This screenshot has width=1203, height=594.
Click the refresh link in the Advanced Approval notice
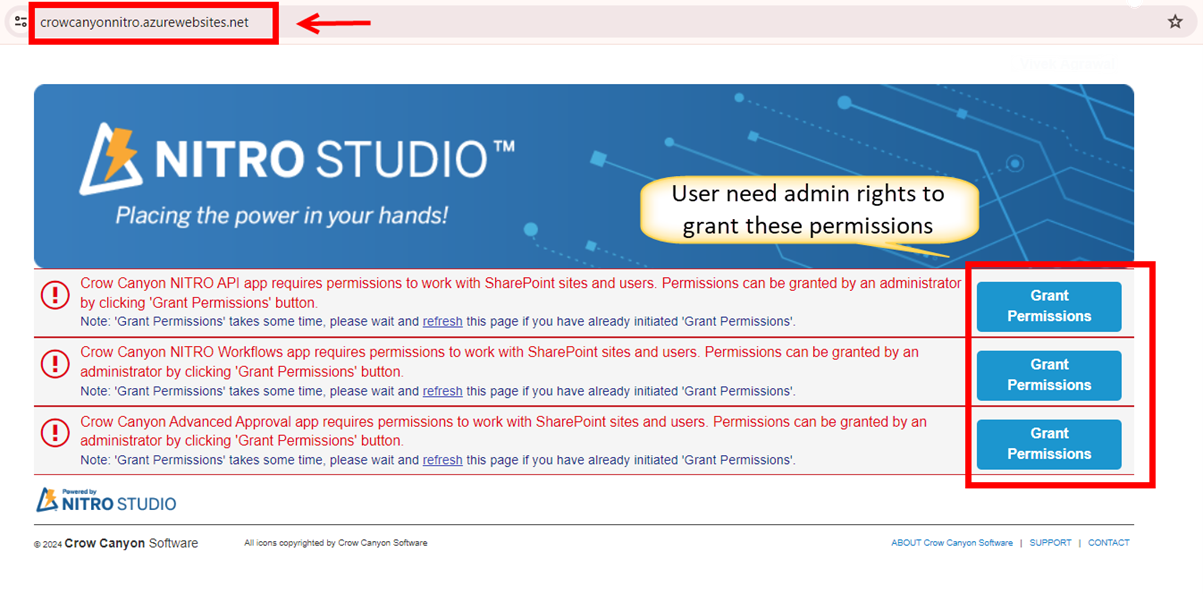(443, 459)
